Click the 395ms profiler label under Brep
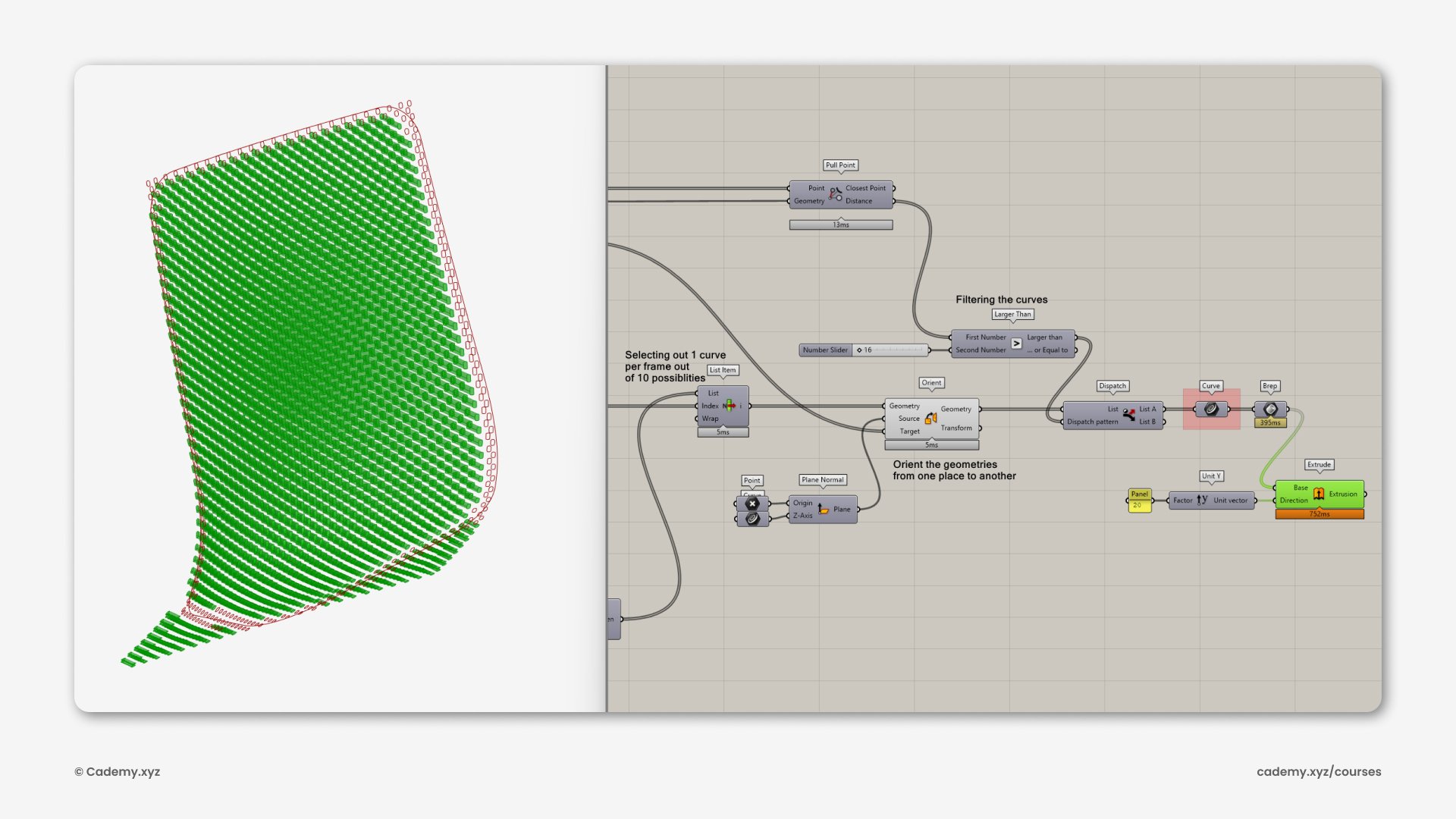Image resolution: width=1456 pixels, height=819 pixels. pyautogui.click(x=1270, y=422)
